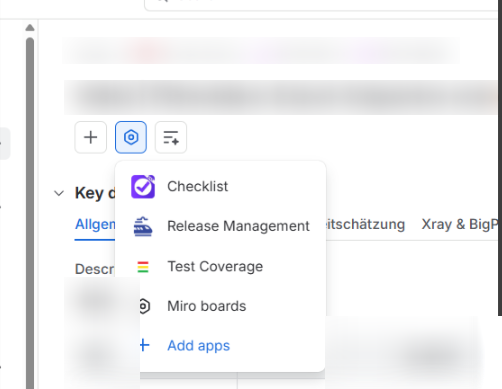Click the Miro boards hexagon icon
Image resolution: width=502 pixels, height=389 pixels.
pyautogui.click(x=145, y=306)
